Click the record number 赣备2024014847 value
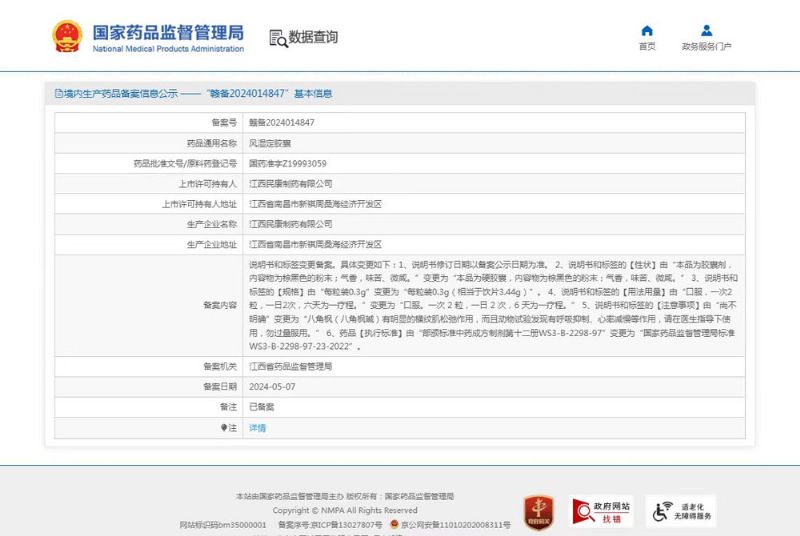The height and width of the screenshot is (536, 800). pyautogui.click(x=281, y=122)
